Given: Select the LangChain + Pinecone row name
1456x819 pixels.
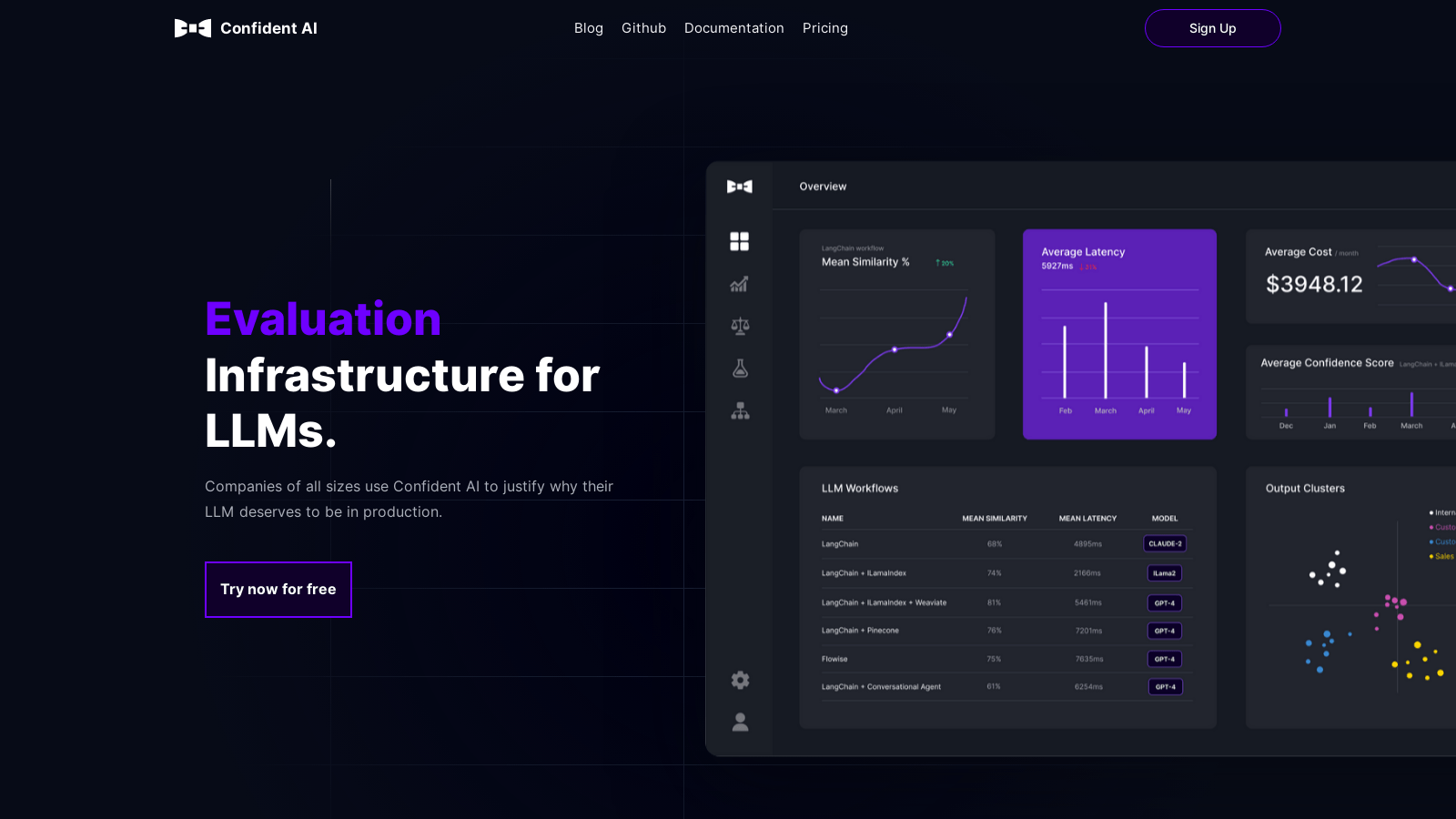Looking at the screenshot, I should (x=860, y=631).
